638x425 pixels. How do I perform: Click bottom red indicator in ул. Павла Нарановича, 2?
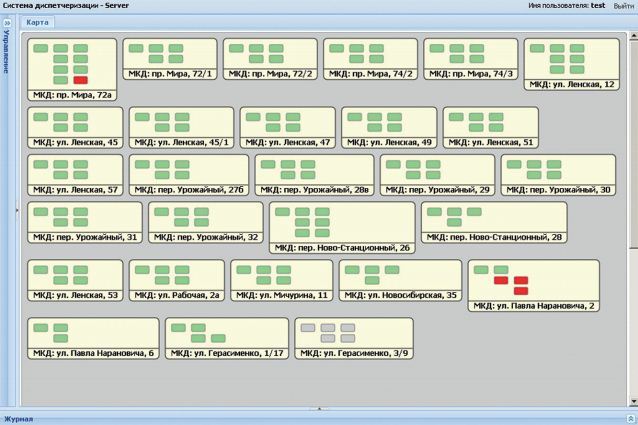pos(520,291)
